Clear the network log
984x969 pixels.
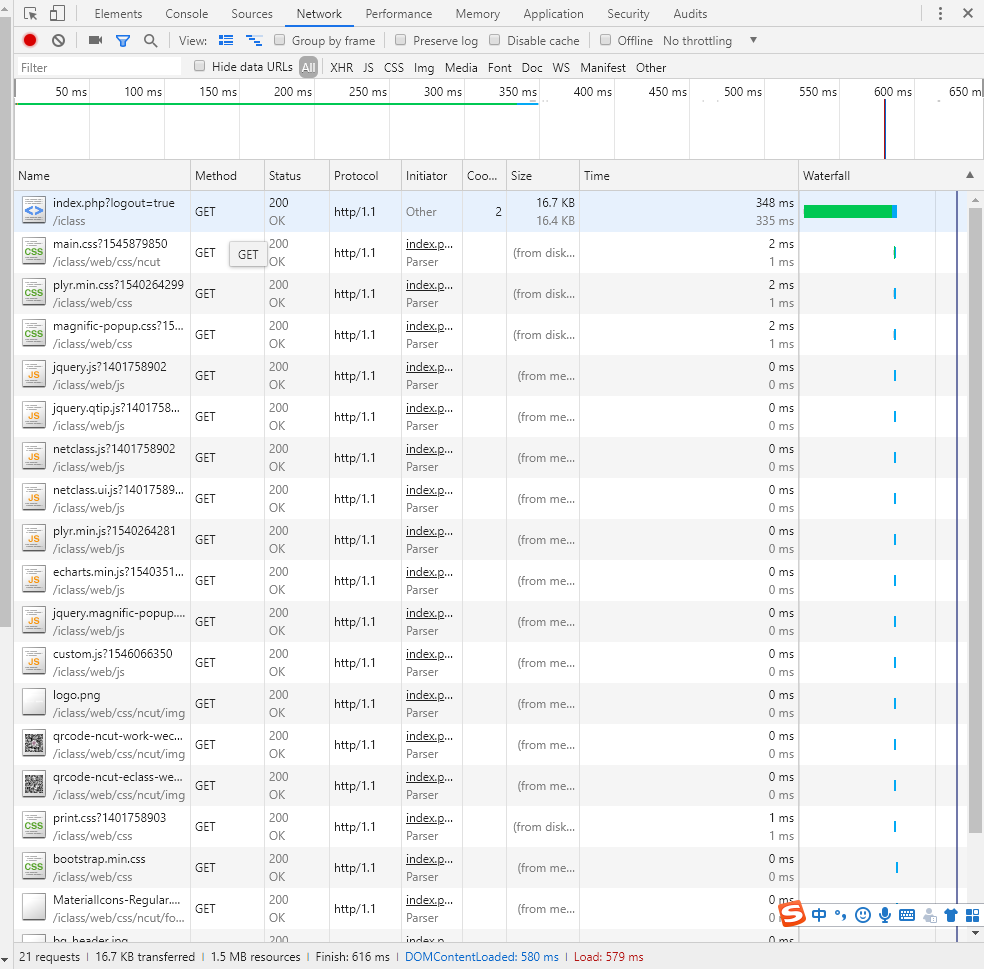[59, 41]
